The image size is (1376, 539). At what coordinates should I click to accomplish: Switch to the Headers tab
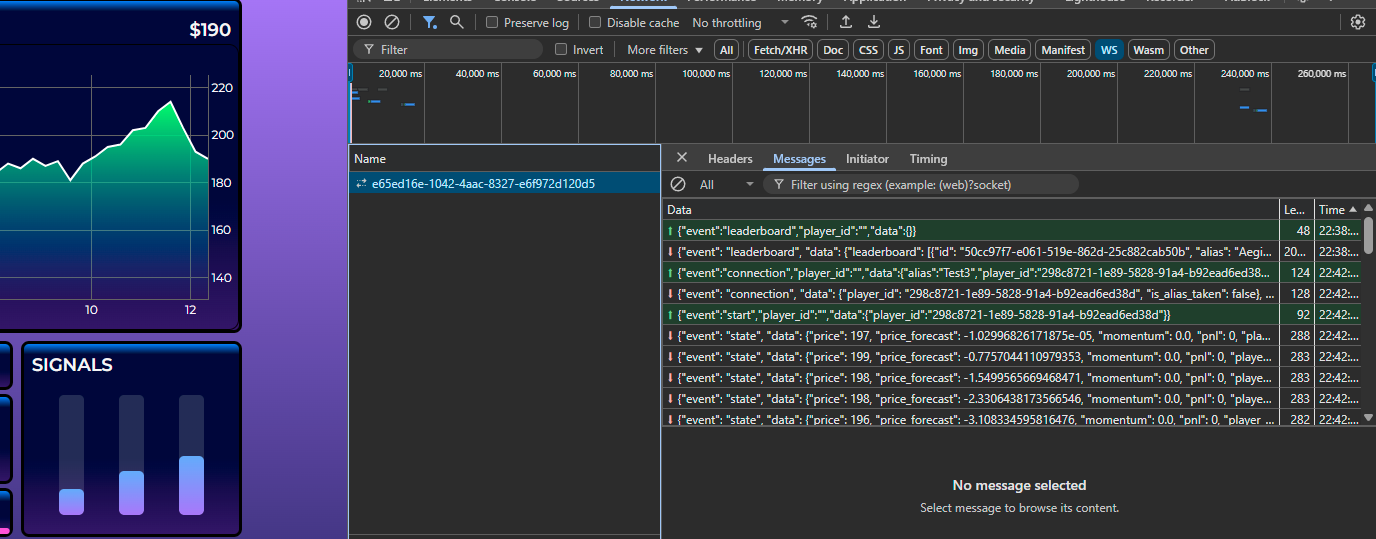[x=730, y=159]
